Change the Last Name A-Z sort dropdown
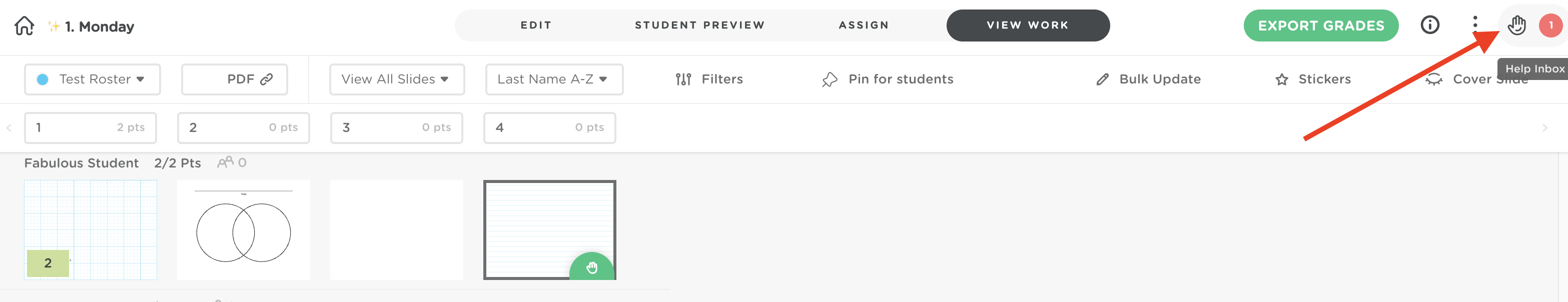The image size is (1568, 302). (x=554, y=79)
